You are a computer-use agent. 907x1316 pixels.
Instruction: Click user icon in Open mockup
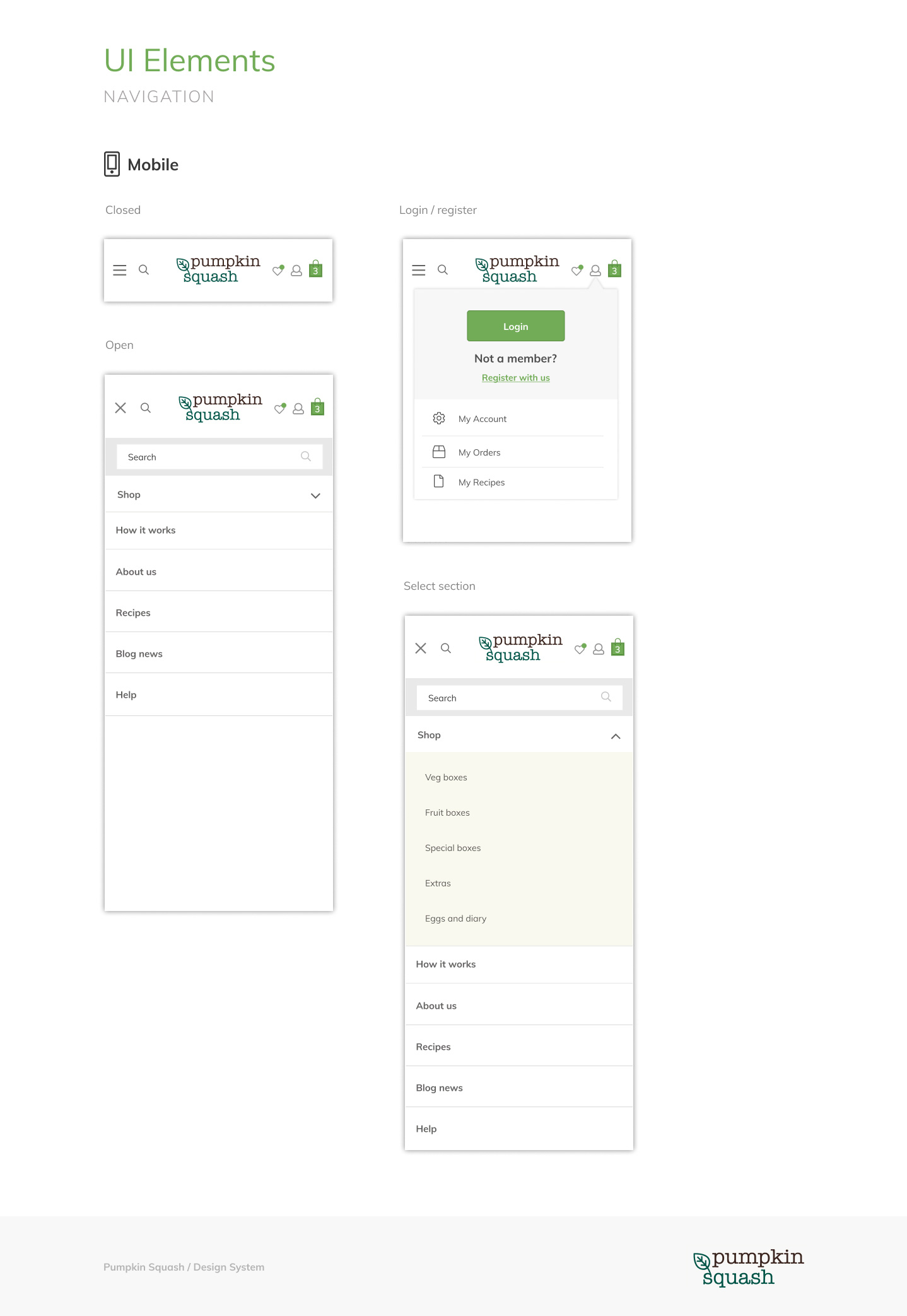tap(298, 409)
